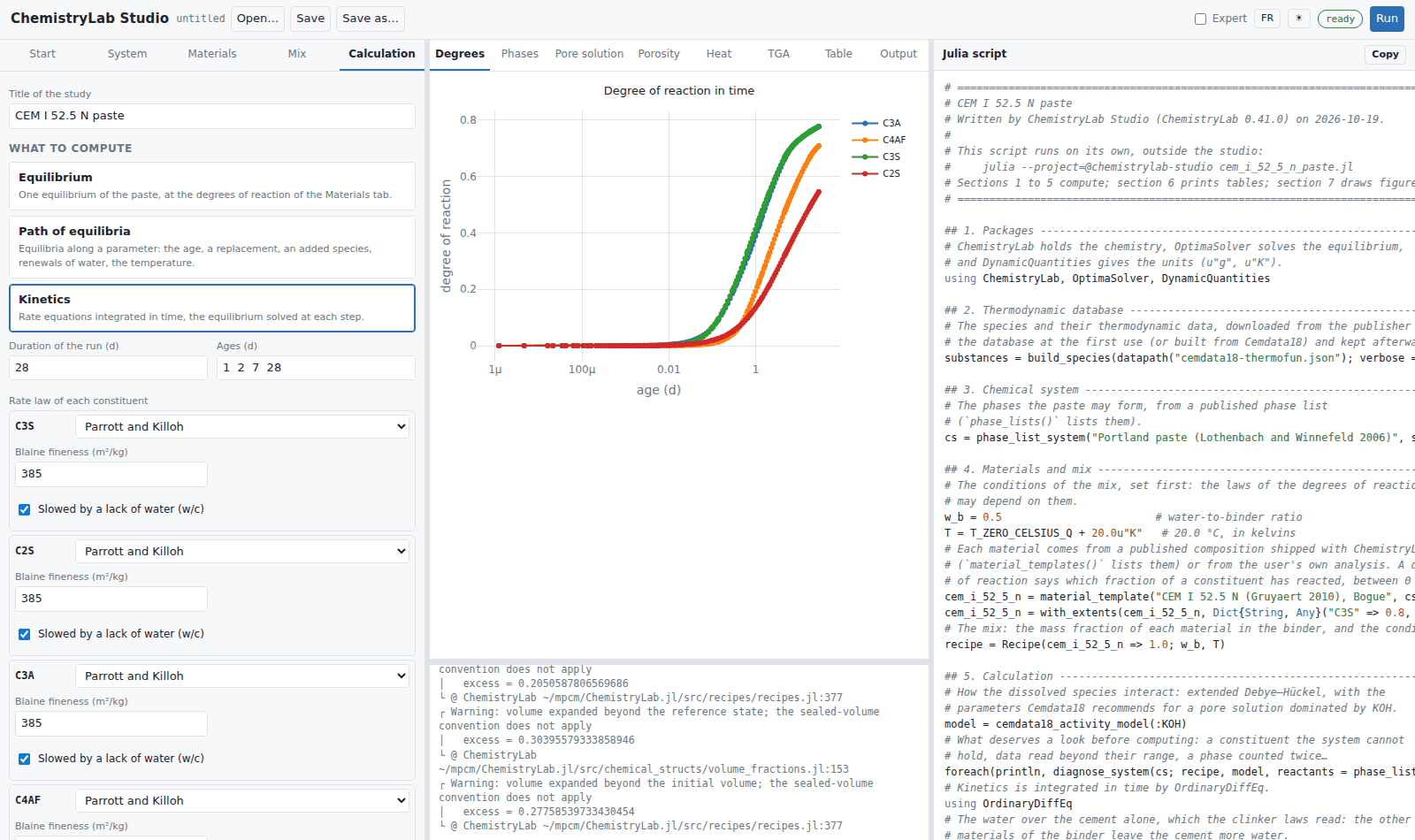Open the Pore solution tab
Image resolution: width=1415 pixels, height=840 pixels.
coord(589,54)
